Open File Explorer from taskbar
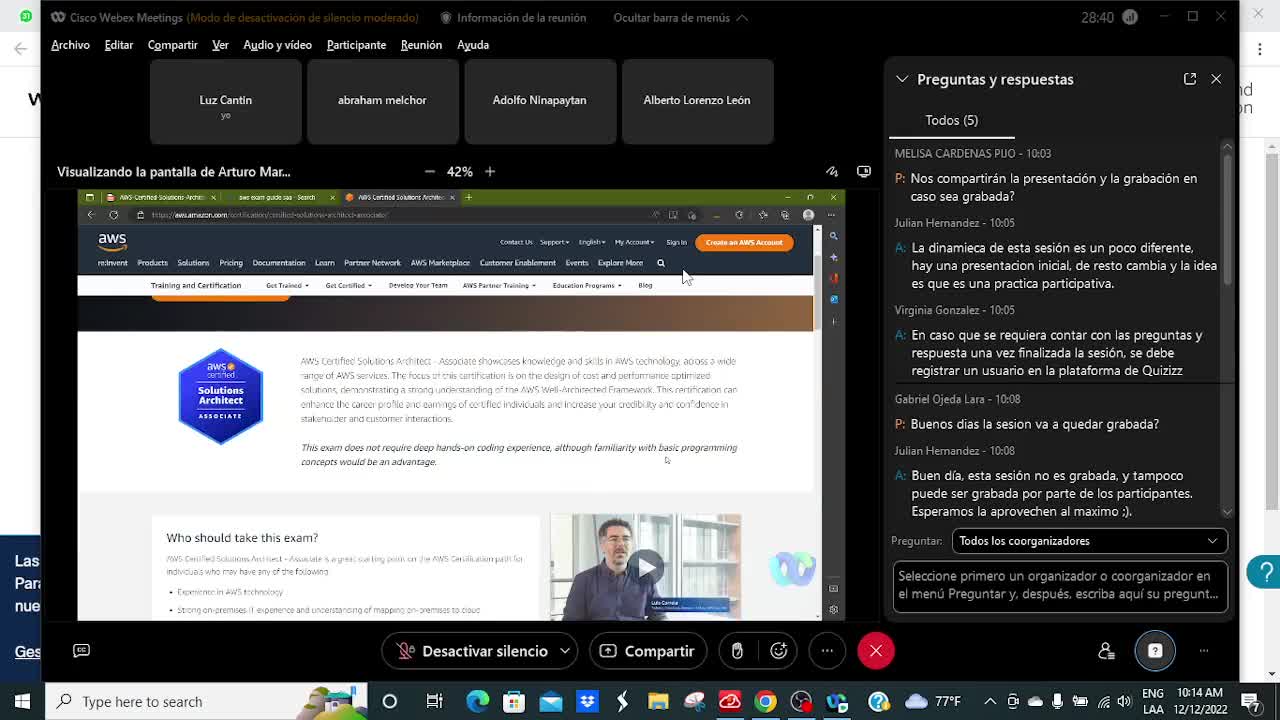 pos(658,701)
